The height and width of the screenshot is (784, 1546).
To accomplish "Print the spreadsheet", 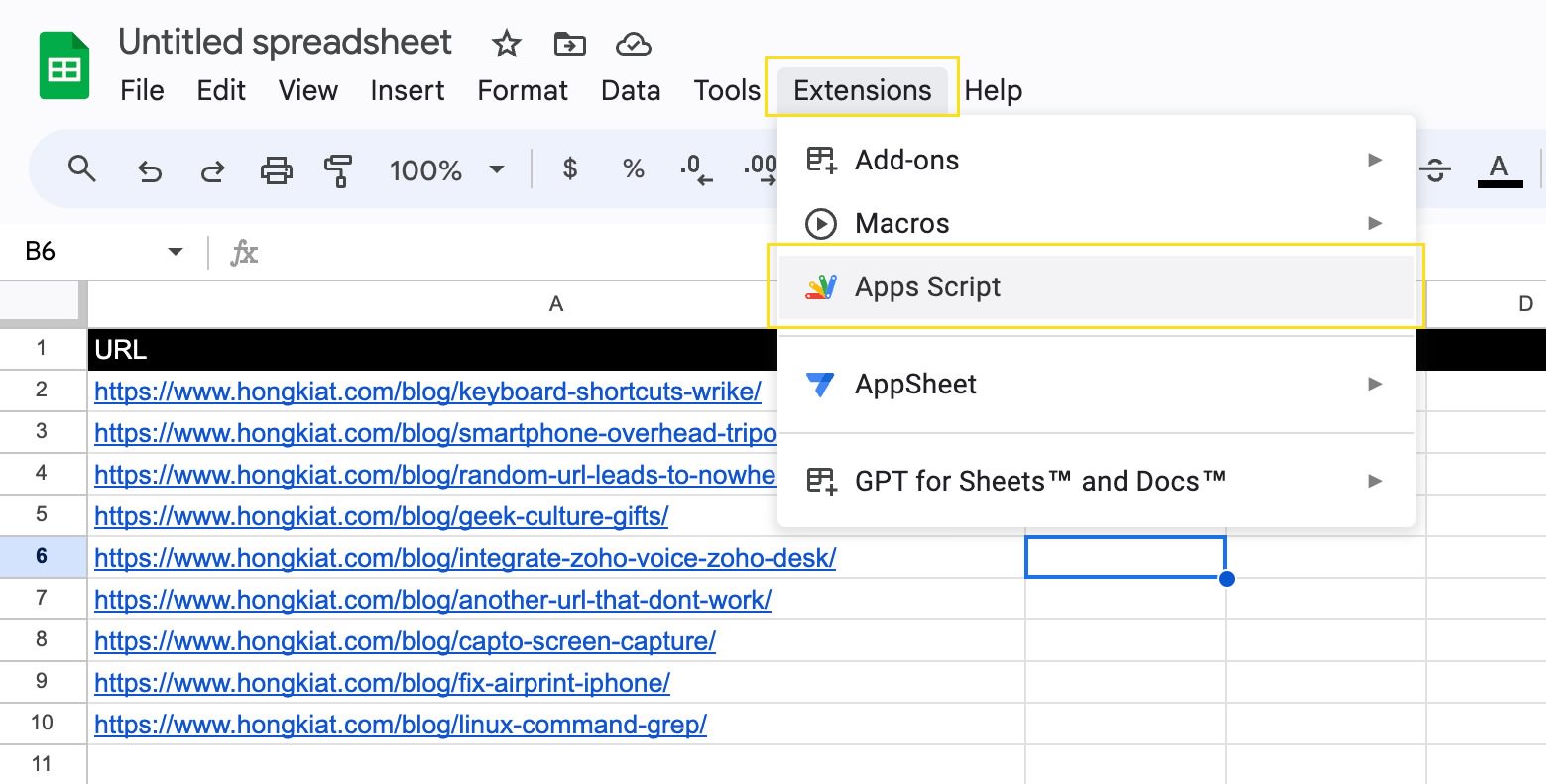I will coord(276,170).
